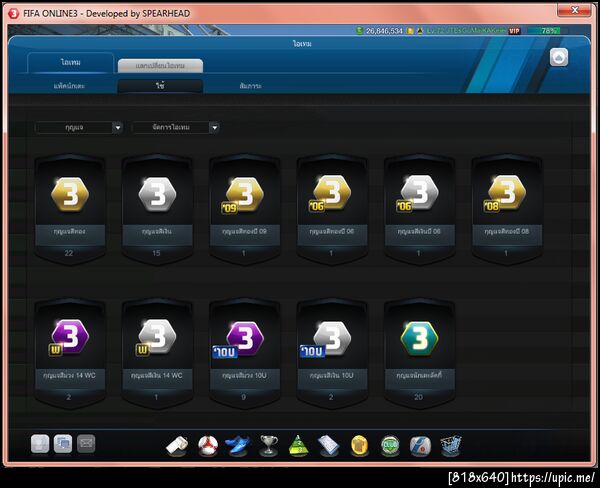Open the first sub-tab on the left
Viewport: 600px width, 488px height.
[x=70, y=86]
